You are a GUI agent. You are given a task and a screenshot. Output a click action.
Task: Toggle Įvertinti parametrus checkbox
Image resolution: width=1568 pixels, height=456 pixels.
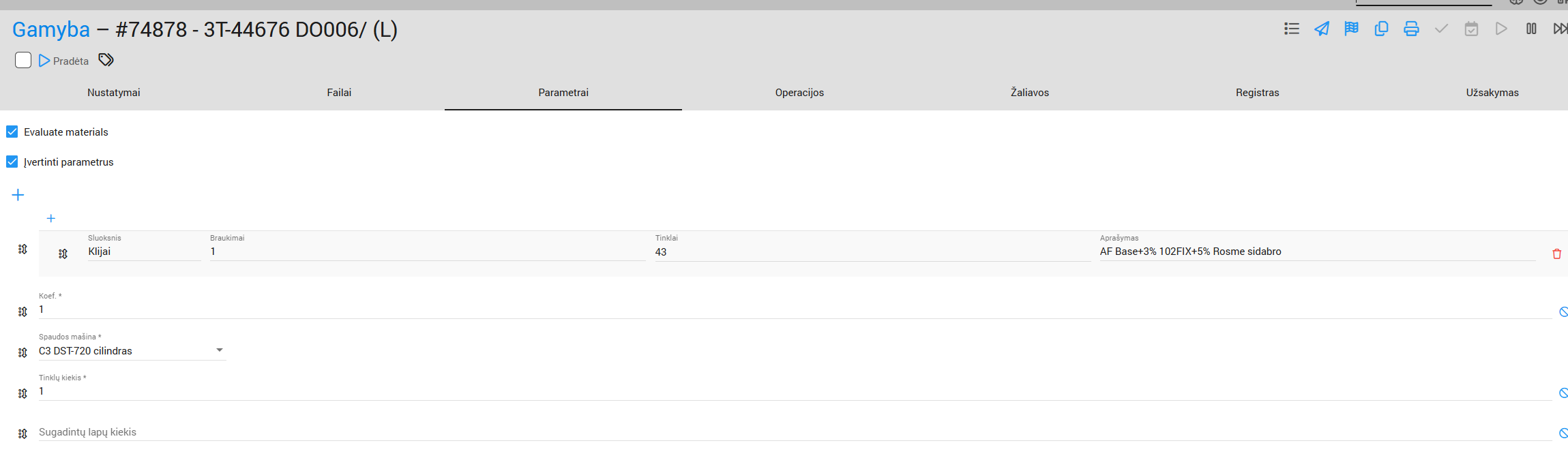12,162
